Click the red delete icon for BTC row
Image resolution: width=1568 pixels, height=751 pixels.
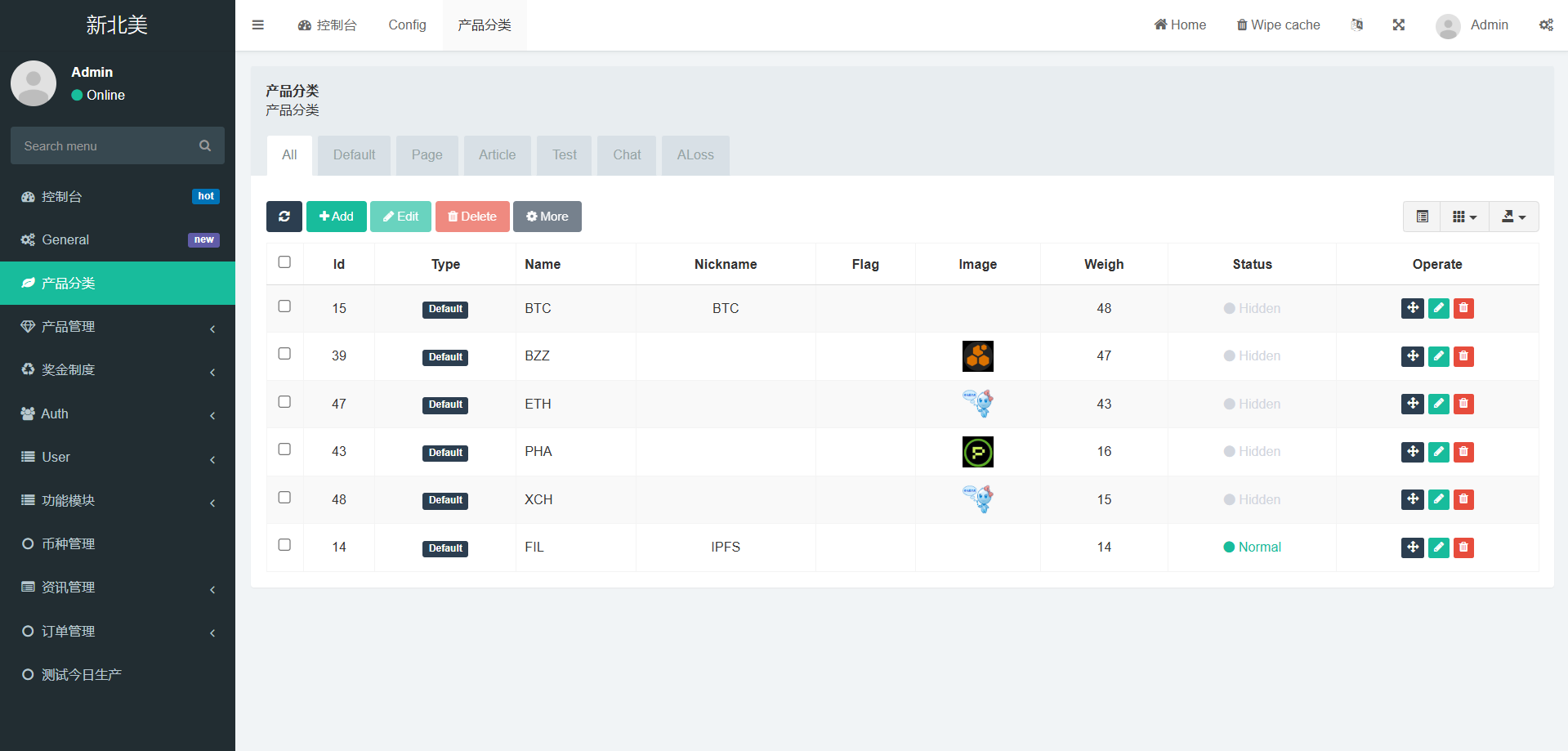tap(1463, 308)
